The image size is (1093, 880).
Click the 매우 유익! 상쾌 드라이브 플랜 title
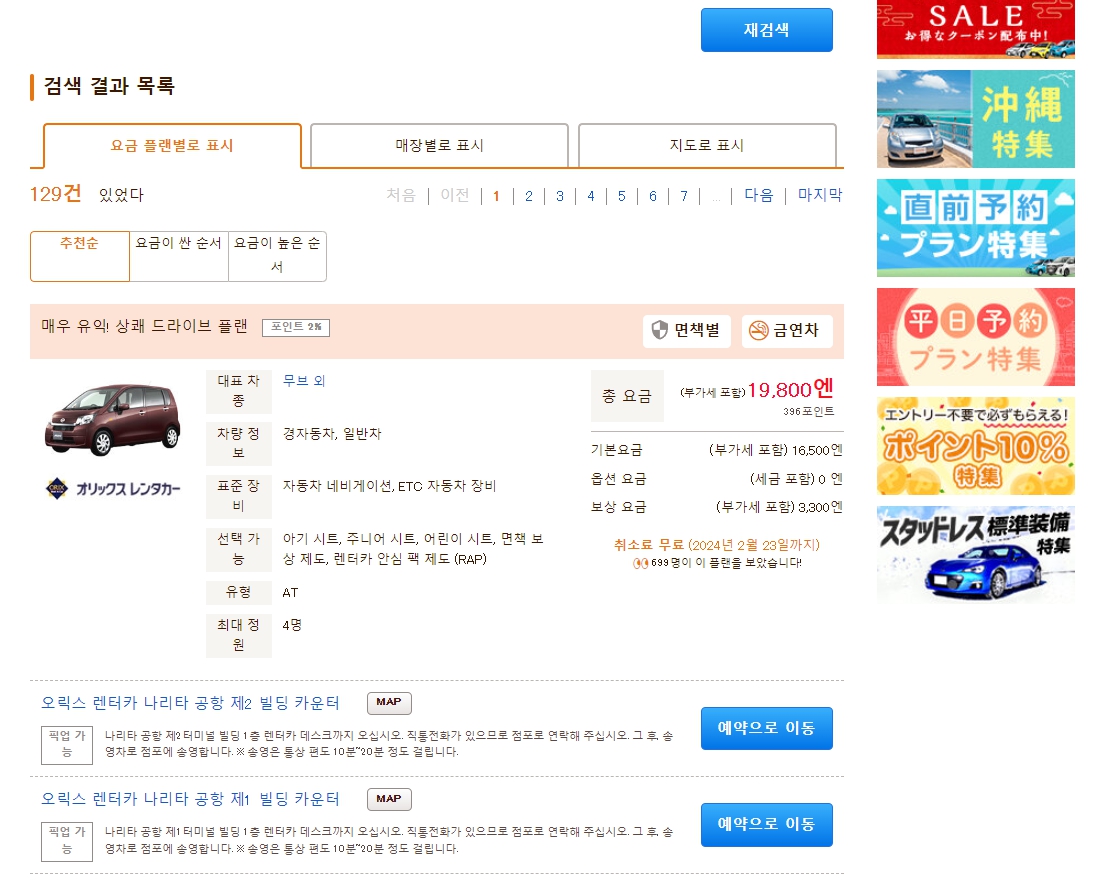(x=144, y=326)
